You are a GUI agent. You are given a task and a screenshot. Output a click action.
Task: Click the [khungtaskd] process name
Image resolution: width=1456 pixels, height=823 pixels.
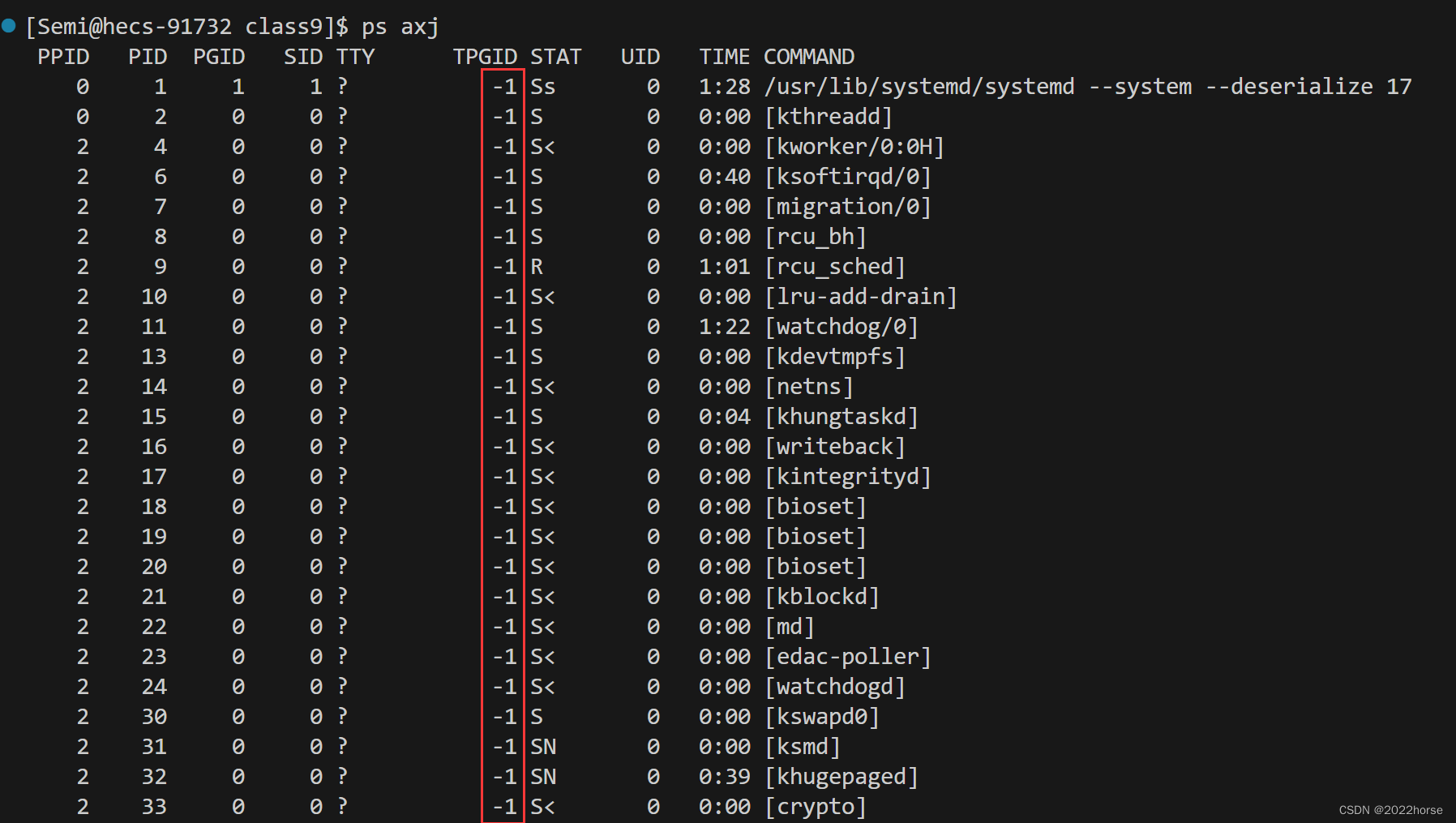(841, 417)
